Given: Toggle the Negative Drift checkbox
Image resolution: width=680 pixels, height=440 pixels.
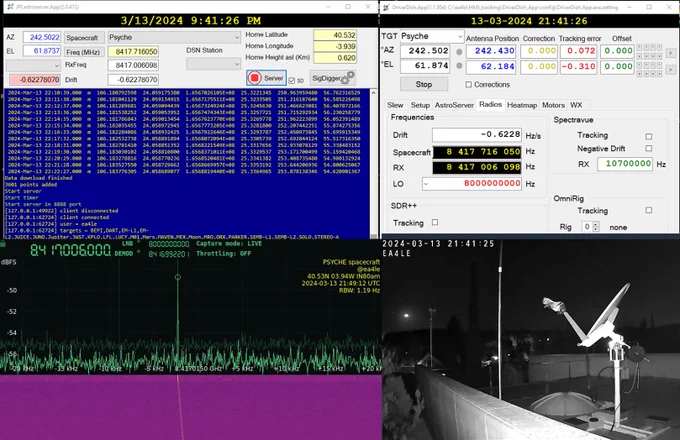Looking at the screenshot, I should (648, 148).
